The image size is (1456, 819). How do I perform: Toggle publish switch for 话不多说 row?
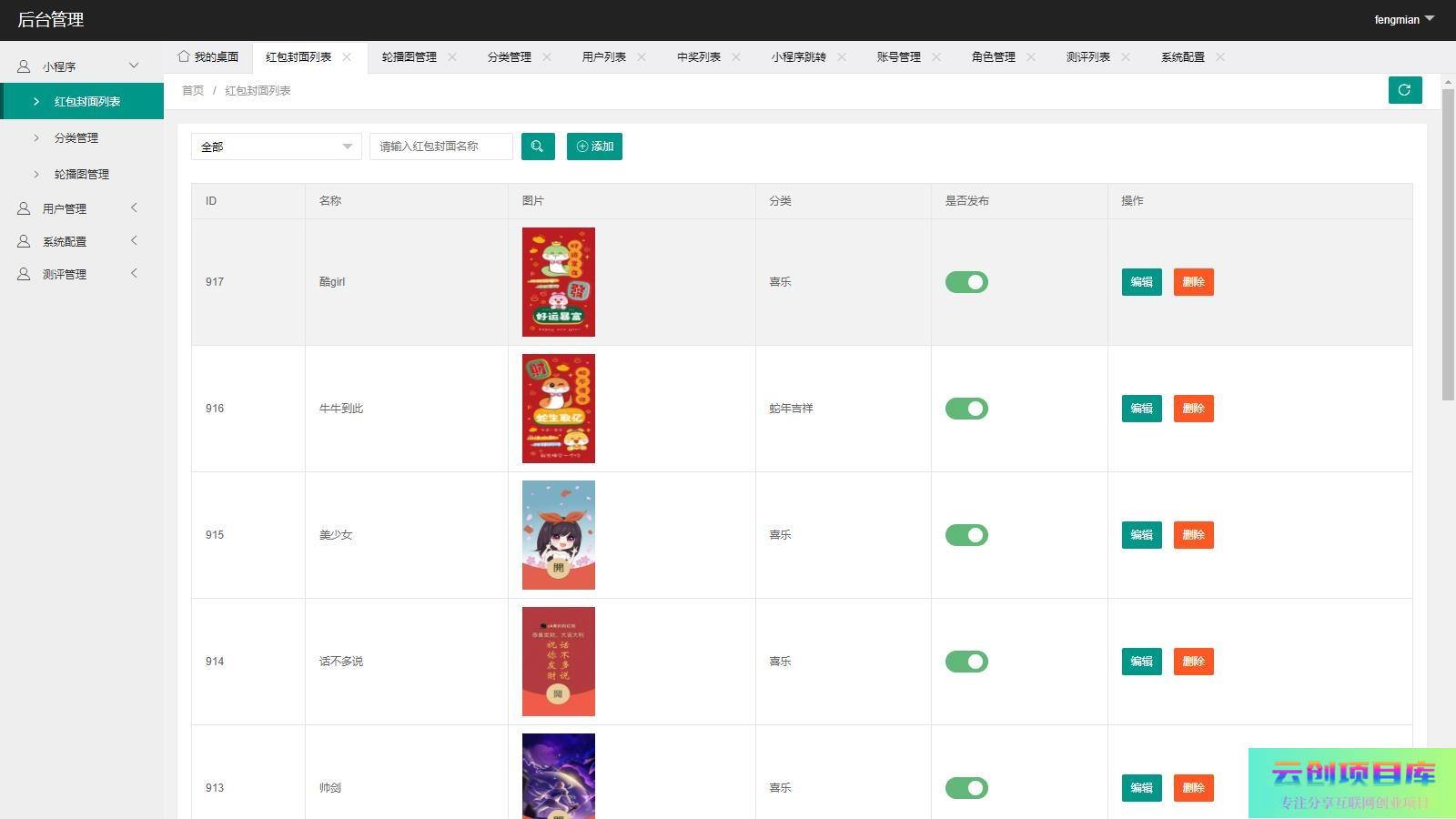(966, 662)
